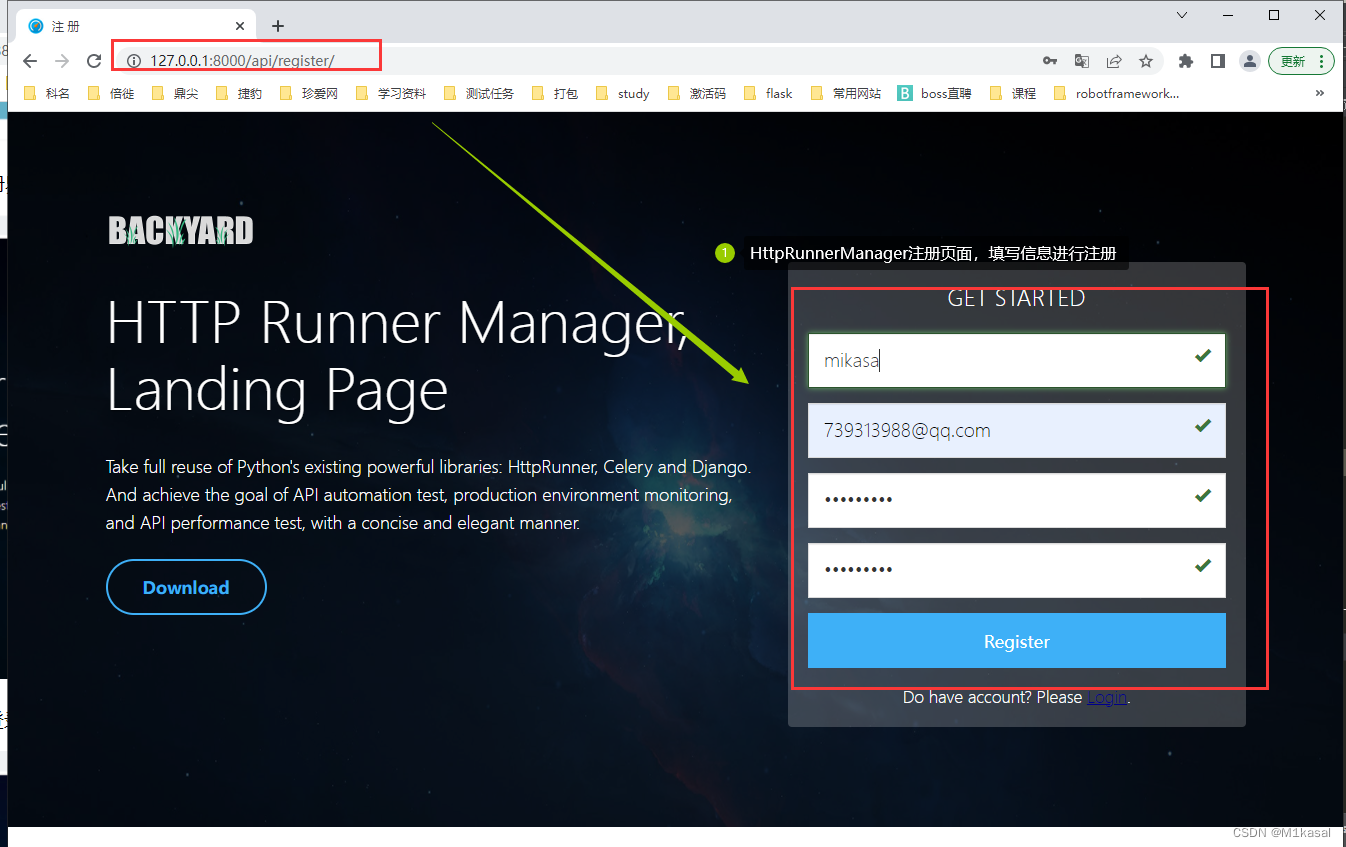This screenshot has height=847, width=1346.
Task: Open the flask bookmark folder
Action: pos(769,93)
